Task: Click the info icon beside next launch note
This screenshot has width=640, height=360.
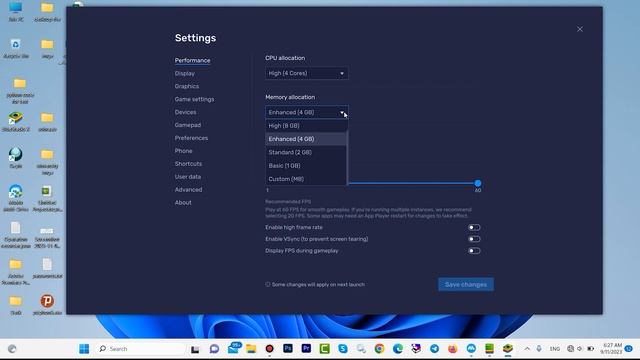Action: tap(268, 284)
